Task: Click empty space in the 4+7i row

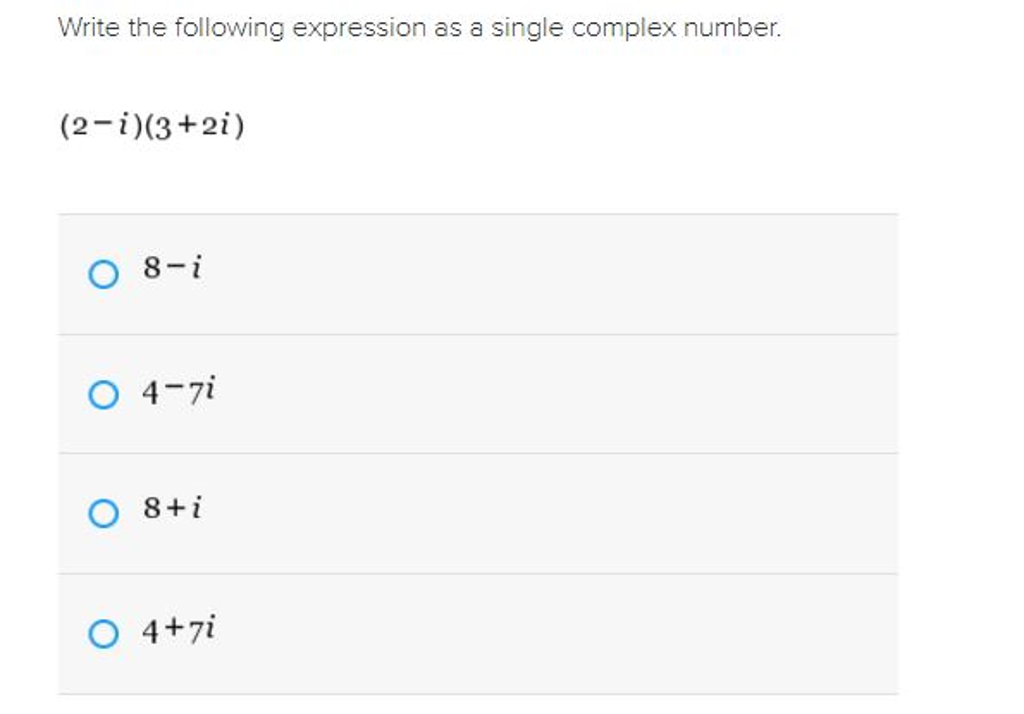Action: click(x=550, y=634)
